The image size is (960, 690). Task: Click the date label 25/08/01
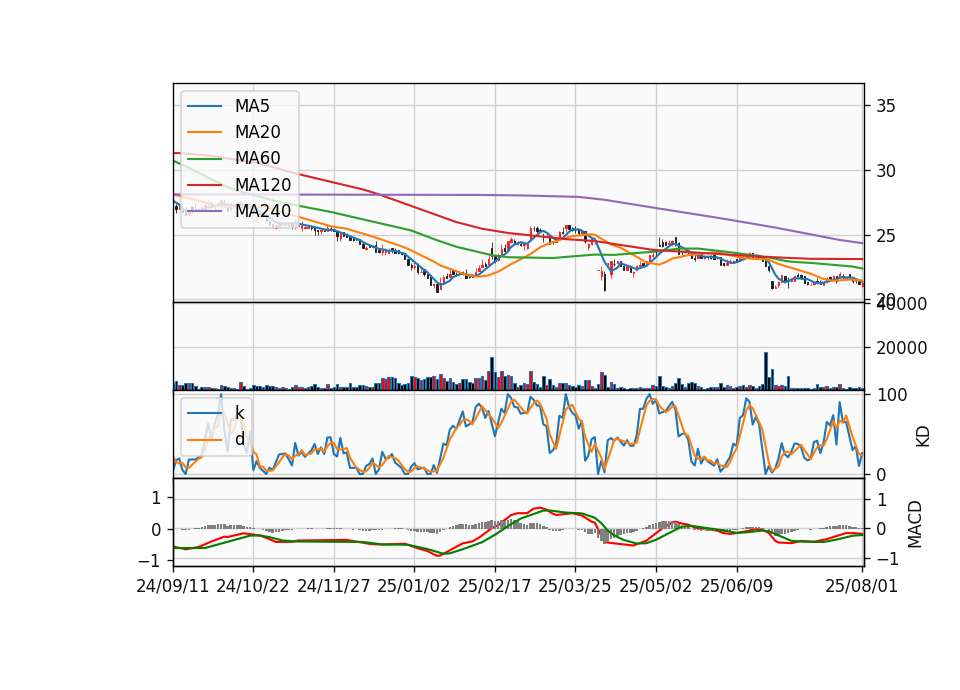(x=861, y=587)
